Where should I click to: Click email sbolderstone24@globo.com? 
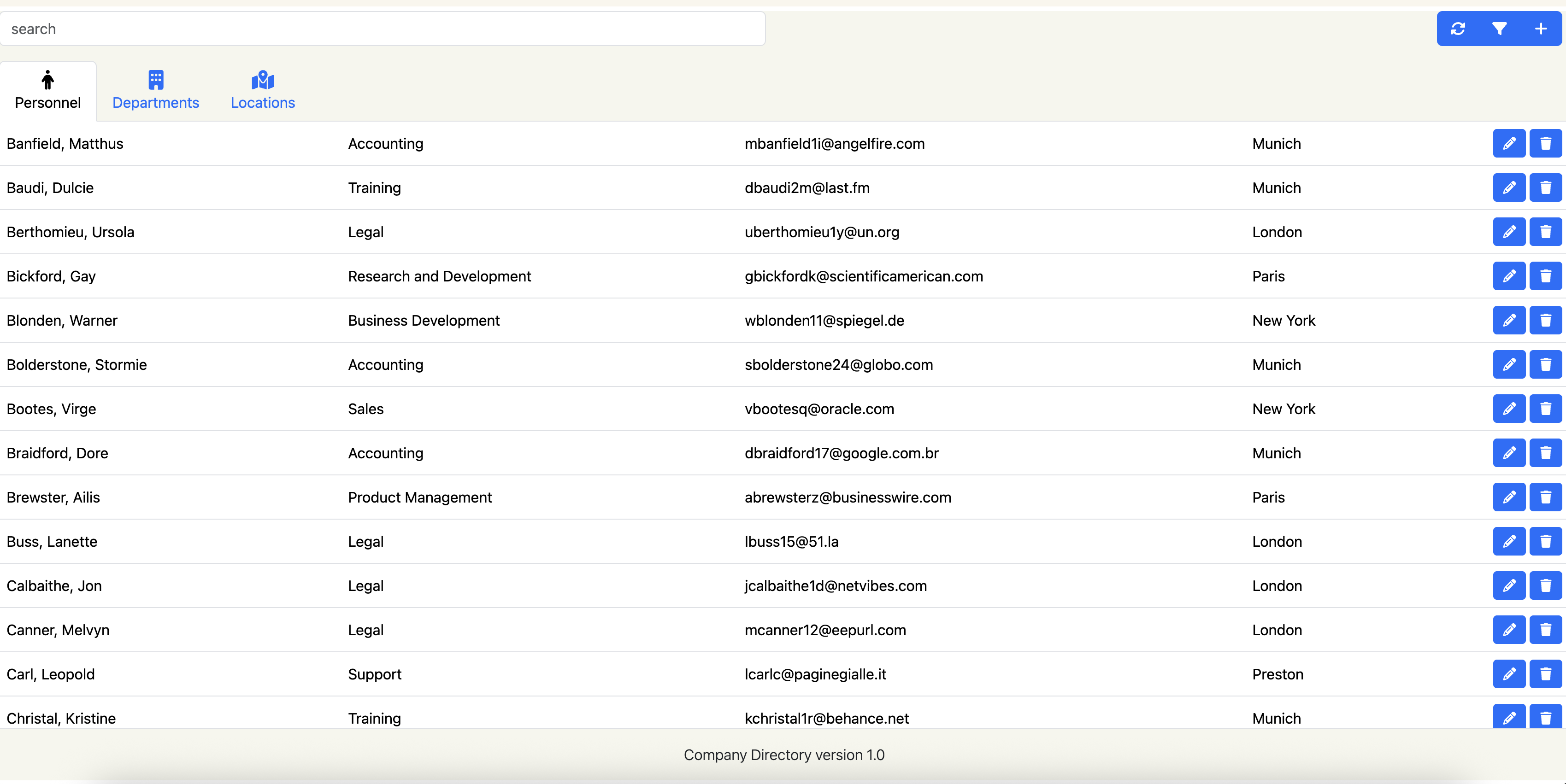coord(839,365)
